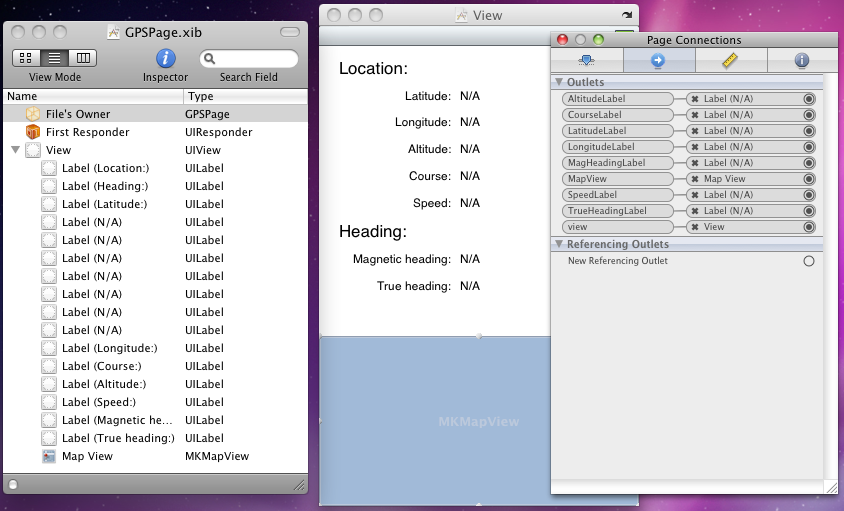This screenshot has height=511, width=844.
Task: Select the SpeedLabel outlet name pill
Action: (x=617, y=195)
